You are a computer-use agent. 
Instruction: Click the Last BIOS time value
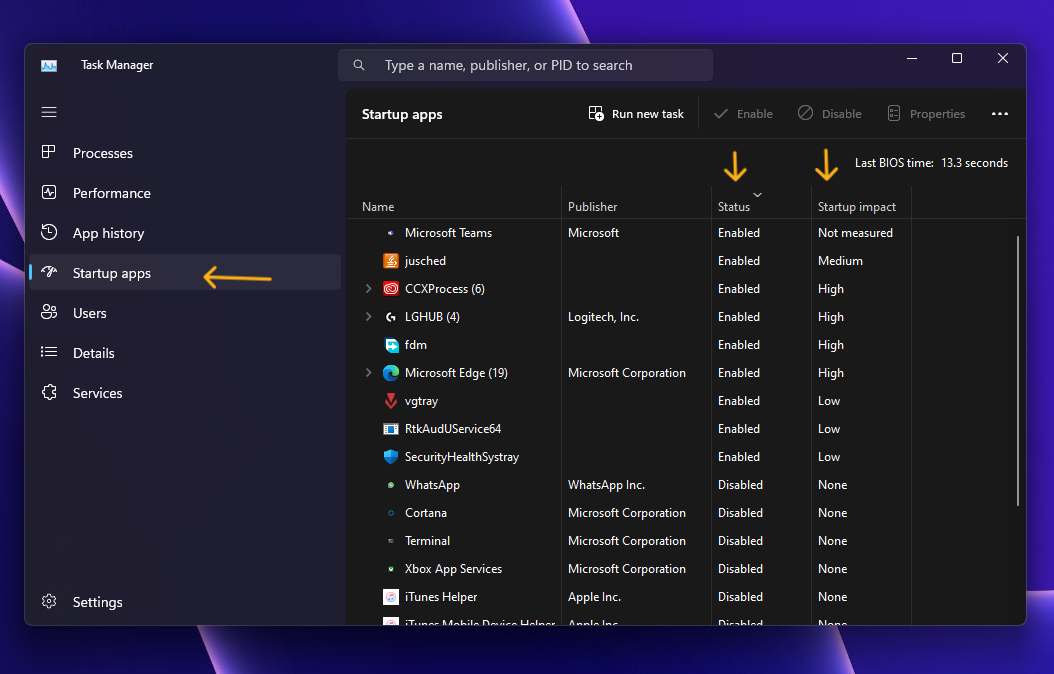974,163
